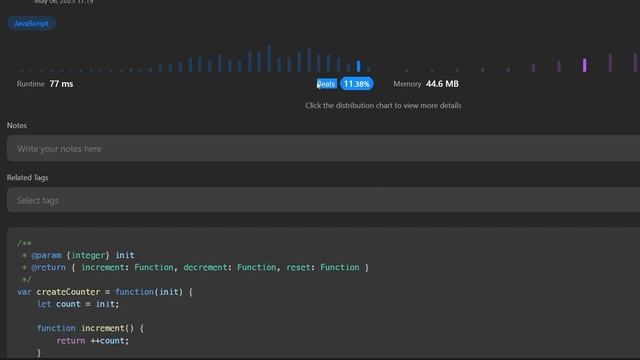Click the highlighted Beats label
Image resolution: width=640 pixels, height=360 pixels.
327,84
